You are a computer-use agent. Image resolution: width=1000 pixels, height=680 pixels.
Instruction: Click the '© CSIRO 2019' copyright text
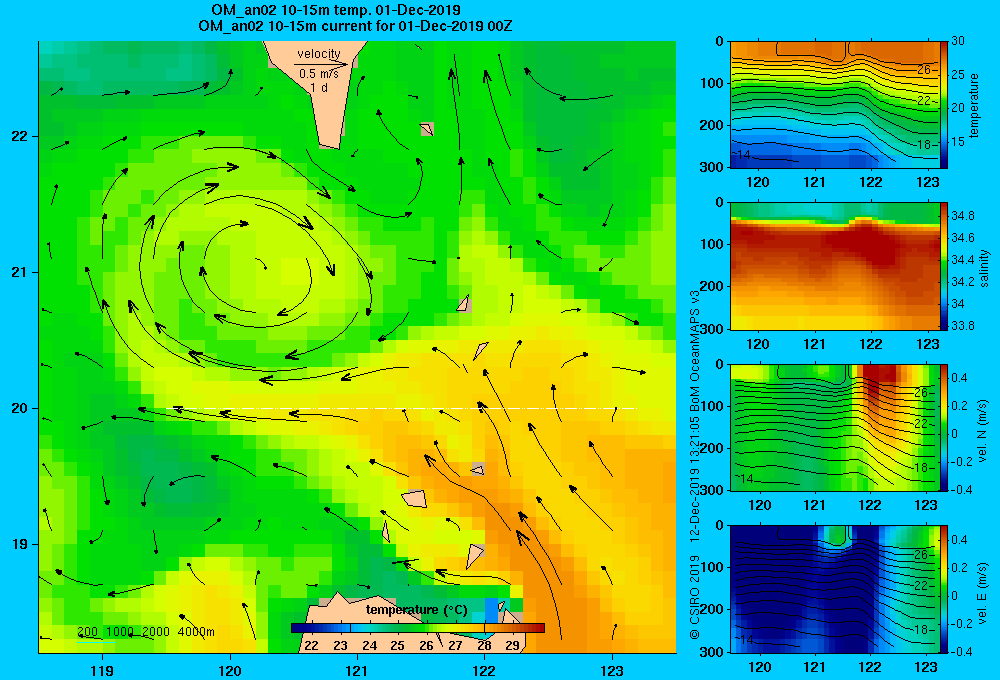point(695,597)
